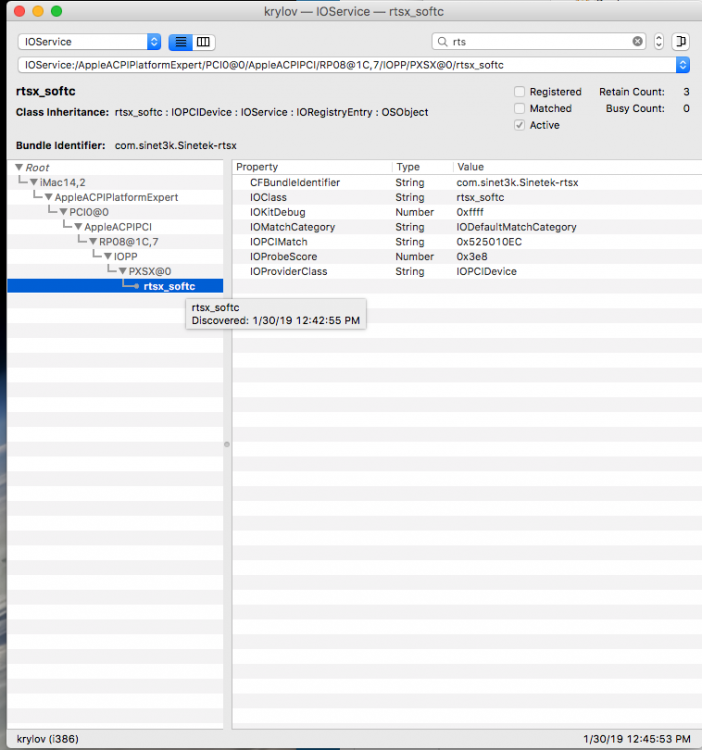702x750 pixels.
Task: Minimize the window with yellow button
Action: (38, 11)
